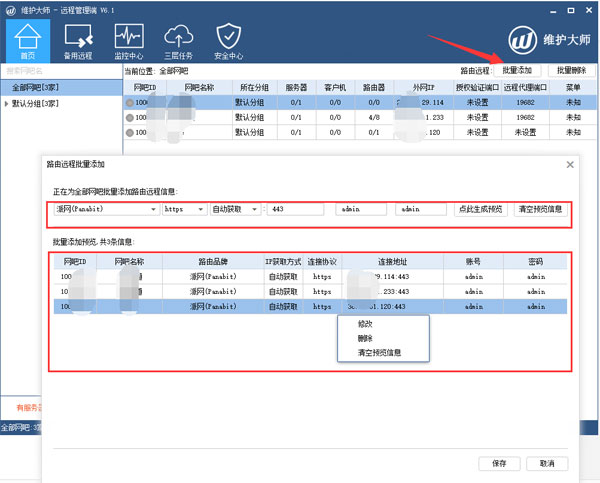Image resolution: width=600 pixels, height=483 pixels.
Task: Click the 保存 button
Action: tap(499, 463)
